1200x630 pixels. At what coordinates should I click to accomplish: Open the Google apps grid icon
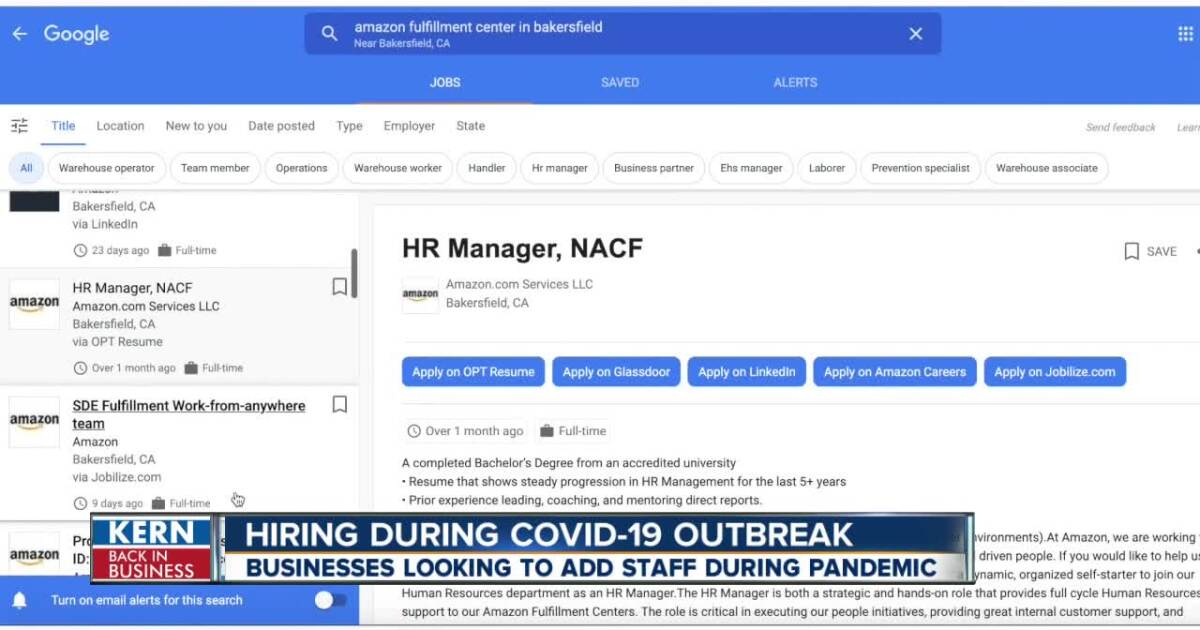click(x=1185, y=34)
